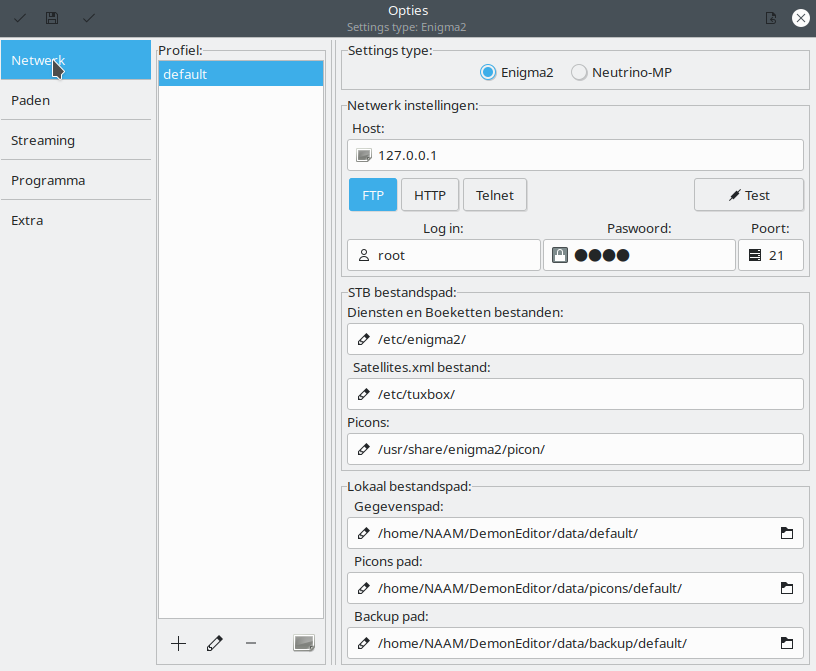The image size is (816, 671).
Task: Click the save floppy disk icon in header
Action: 52,18
